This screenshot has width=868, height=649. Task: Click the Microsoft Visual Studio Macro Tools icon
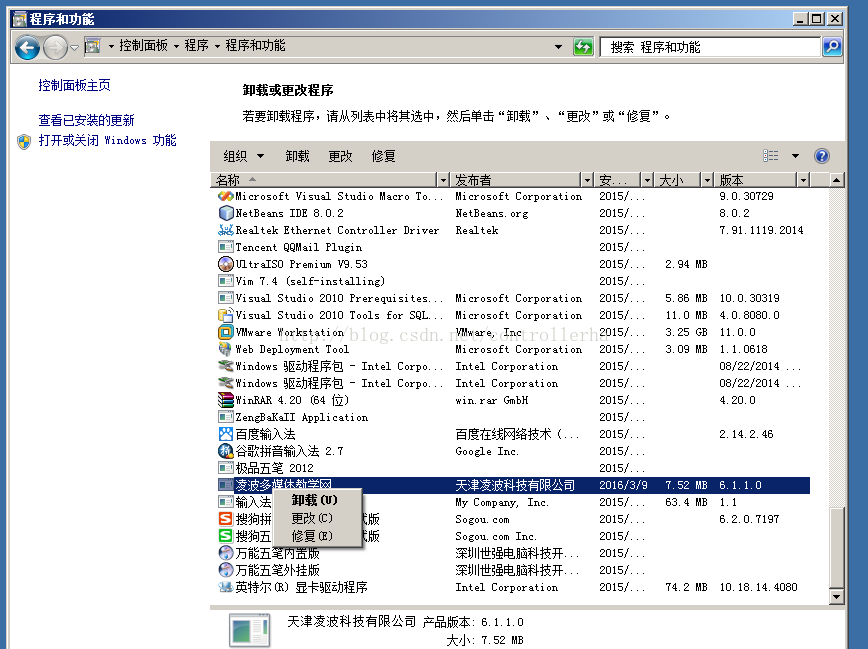pos(226,196)
